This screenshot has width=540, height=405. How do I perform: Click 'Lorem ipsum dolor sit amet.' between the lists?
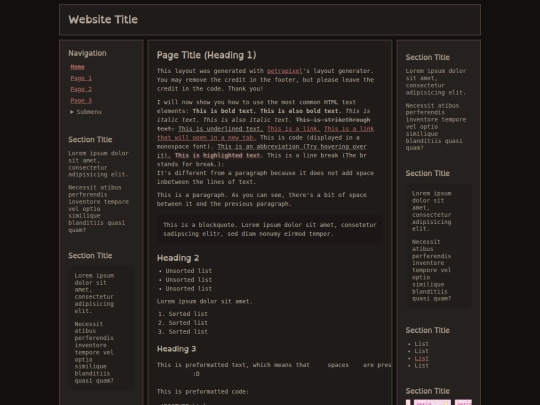tap(205, 302)
